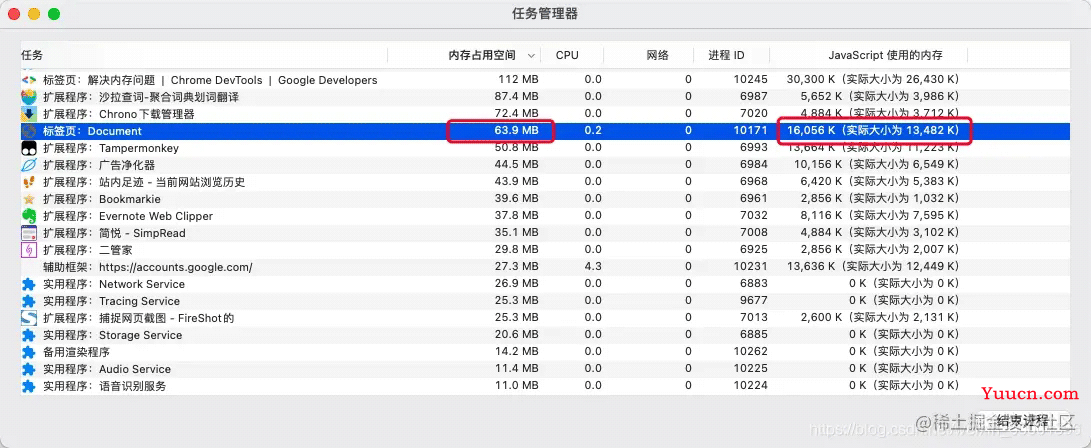Click the Tampermonkey extension icon
This screenshot has height=448, width=1091.
(x=29, y=147)
